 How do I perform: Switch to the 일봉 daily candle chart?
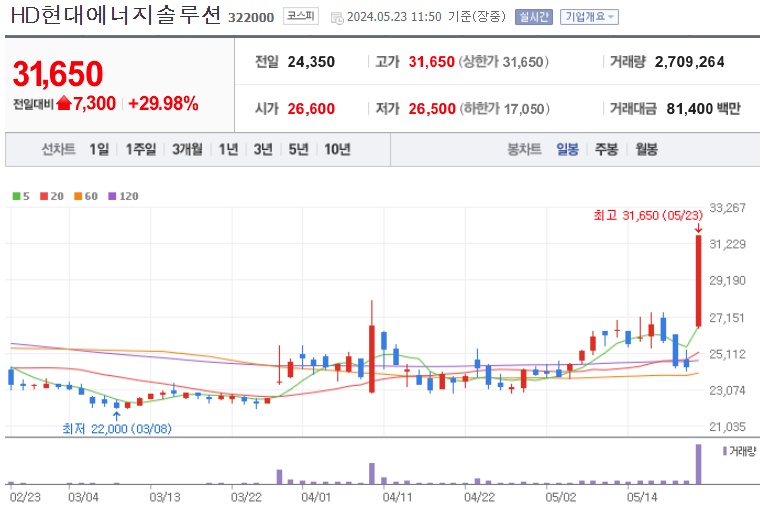[x=567, y=149]
